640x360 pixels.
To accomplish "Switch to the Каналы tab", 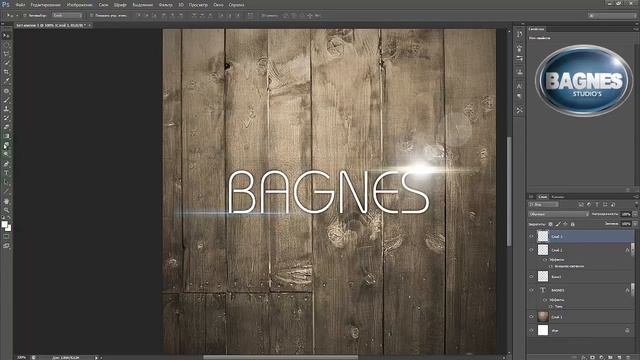I will coord(558,197).
